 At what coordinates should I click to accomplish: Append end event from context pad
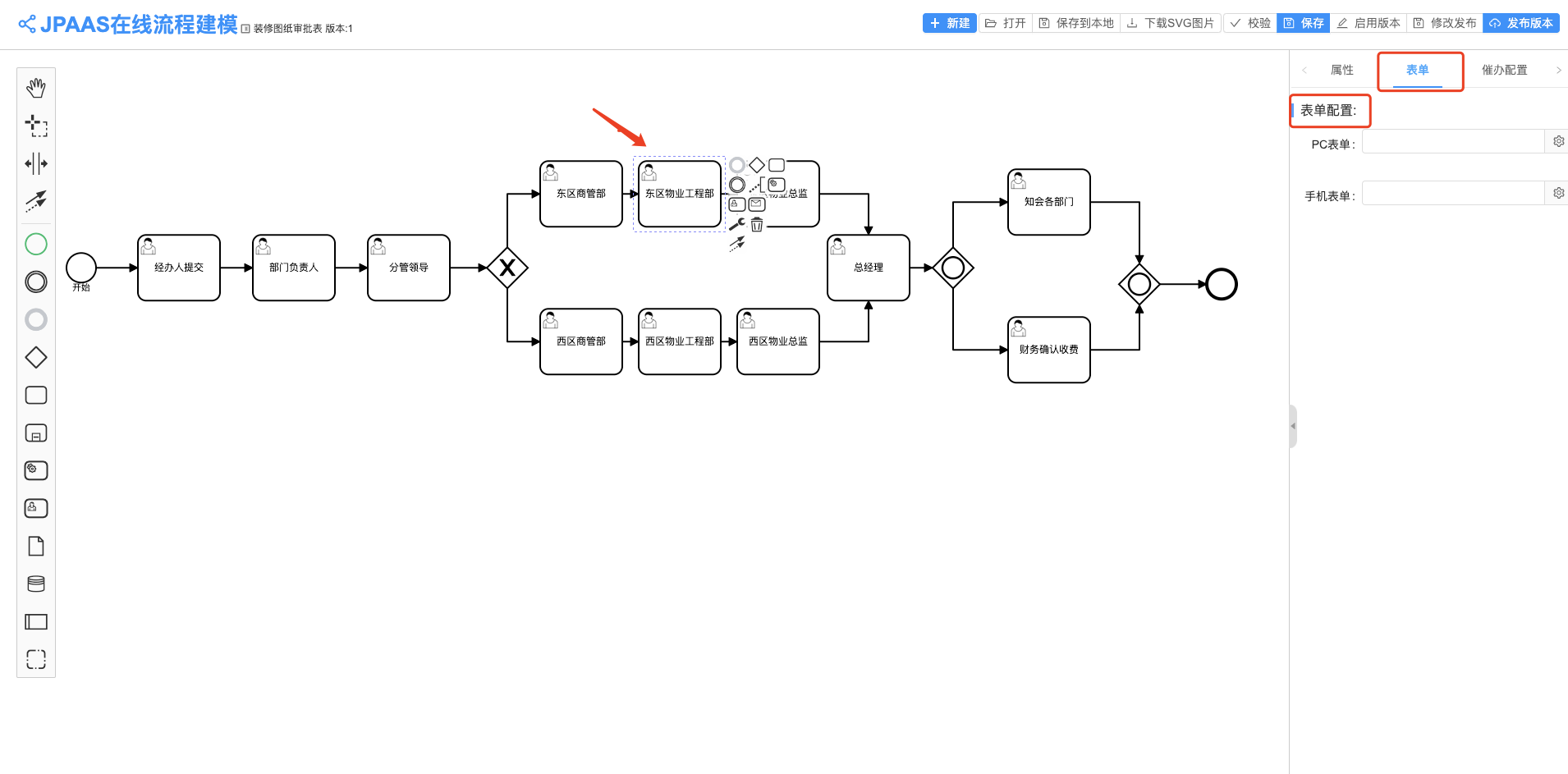[737, 165]
